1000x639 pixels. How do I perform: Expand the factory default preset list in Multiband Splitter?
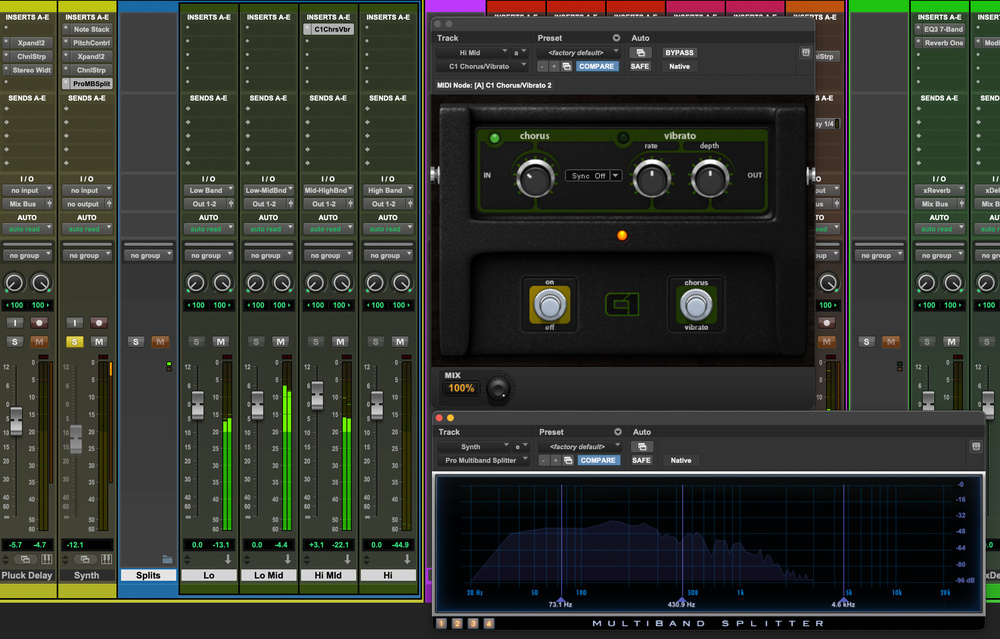[x=579, y=447]
